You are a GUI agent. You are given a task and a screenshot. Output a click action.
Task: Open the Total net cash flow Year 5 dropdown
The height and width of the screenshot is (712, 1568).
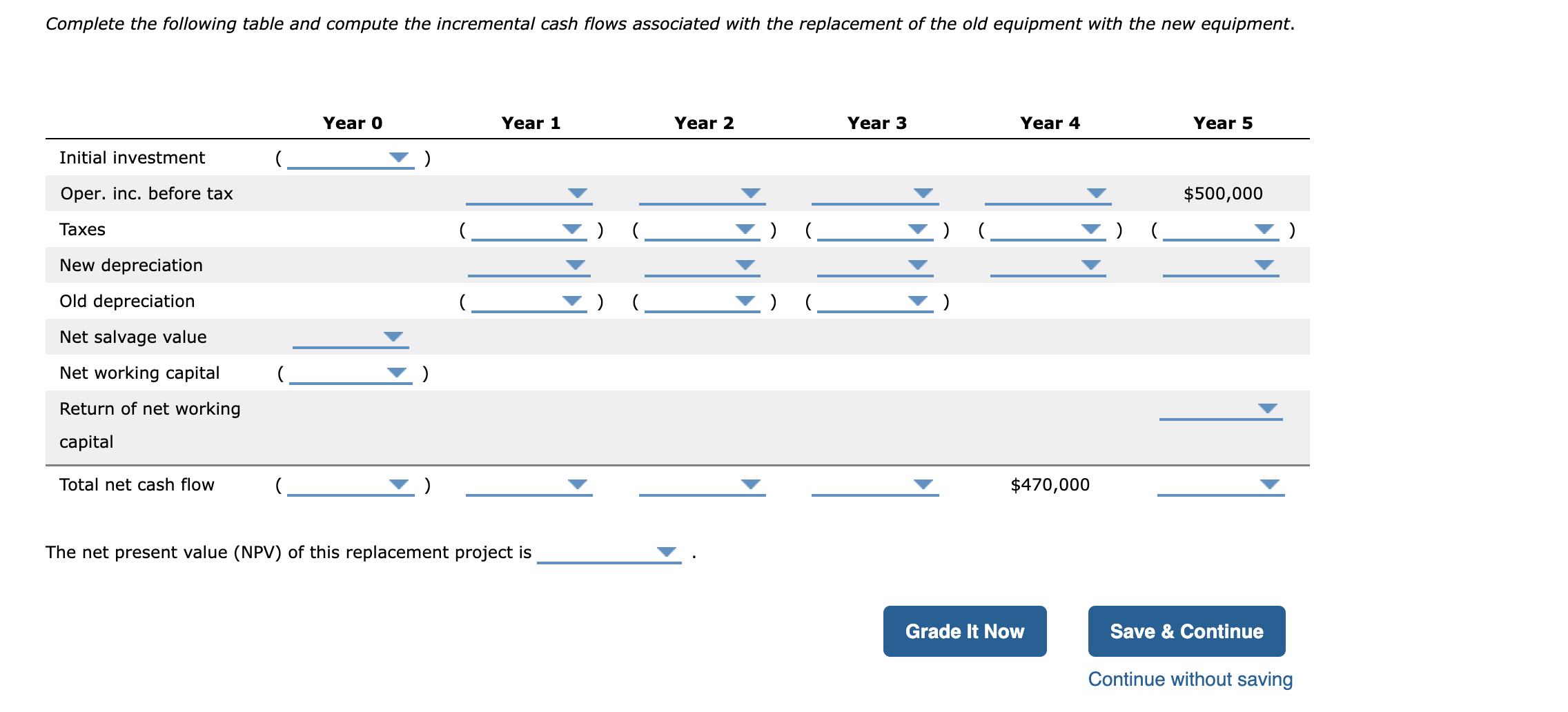pos(1268,485)
